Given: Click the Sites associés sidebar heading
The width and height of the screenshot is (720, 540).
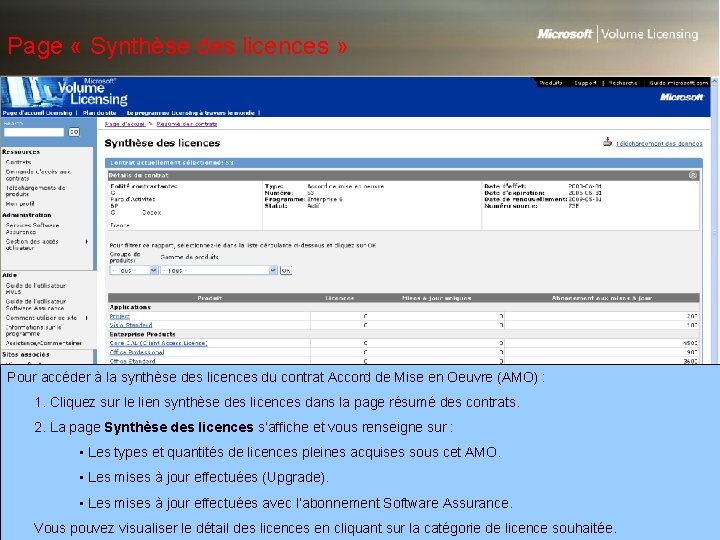Looking at the screenshot, I should (x=25, y=354).
